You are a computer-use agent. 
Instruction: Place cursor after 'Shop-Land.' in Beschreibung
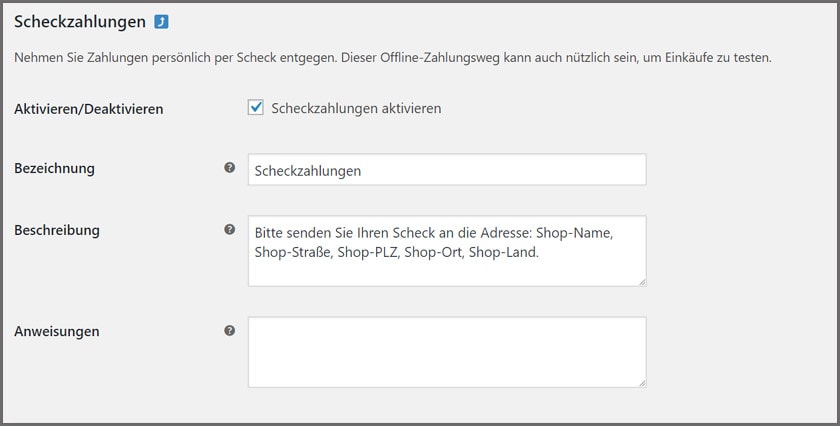[540, 253]
